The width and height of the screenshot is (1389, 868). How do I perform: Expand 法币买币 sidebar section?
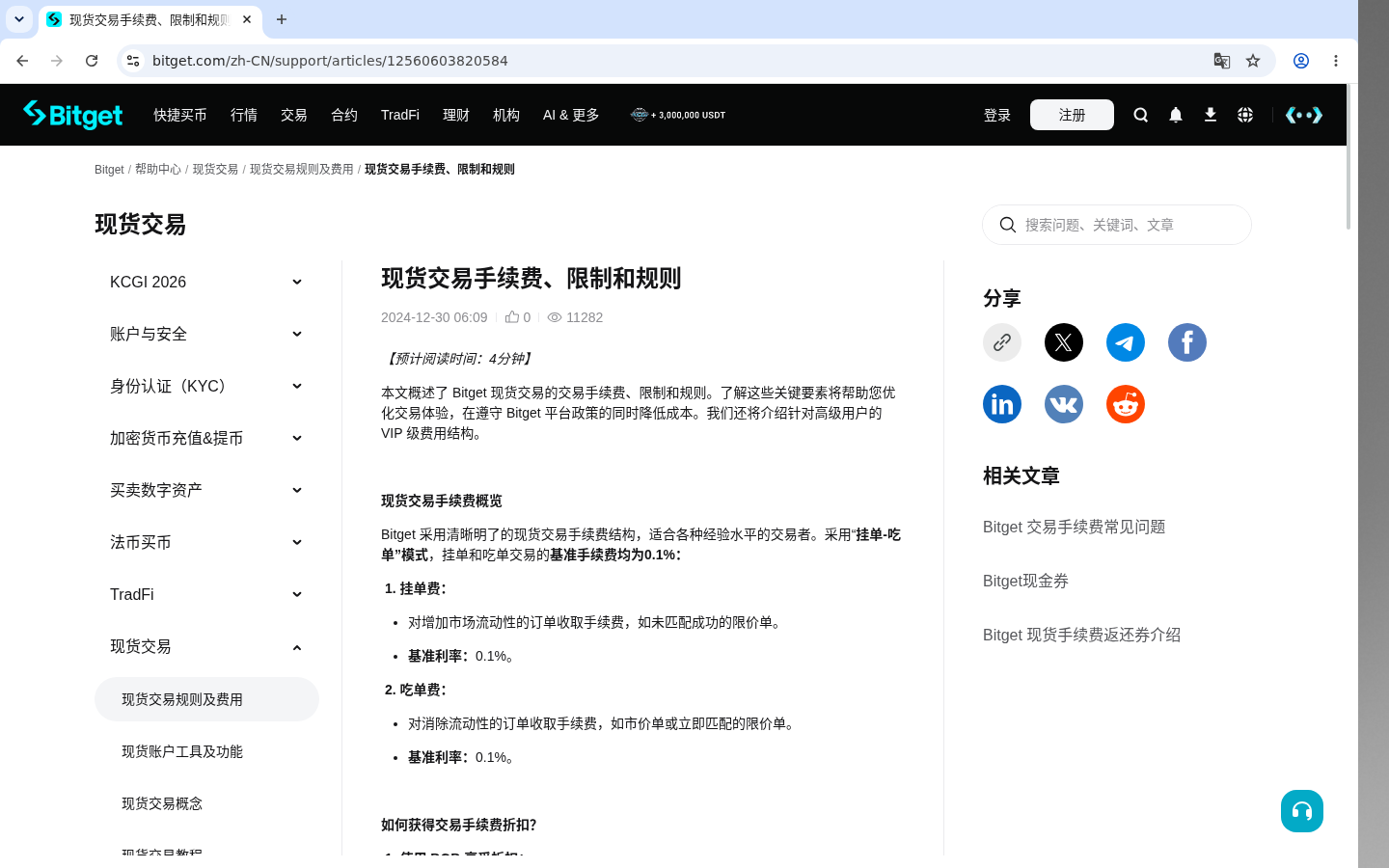coord(206,542)
